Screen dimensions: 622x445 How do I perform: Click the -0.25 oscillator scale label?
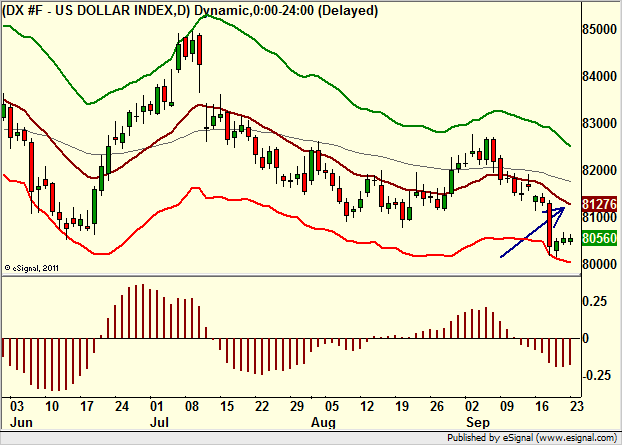(x=596, y=375)
